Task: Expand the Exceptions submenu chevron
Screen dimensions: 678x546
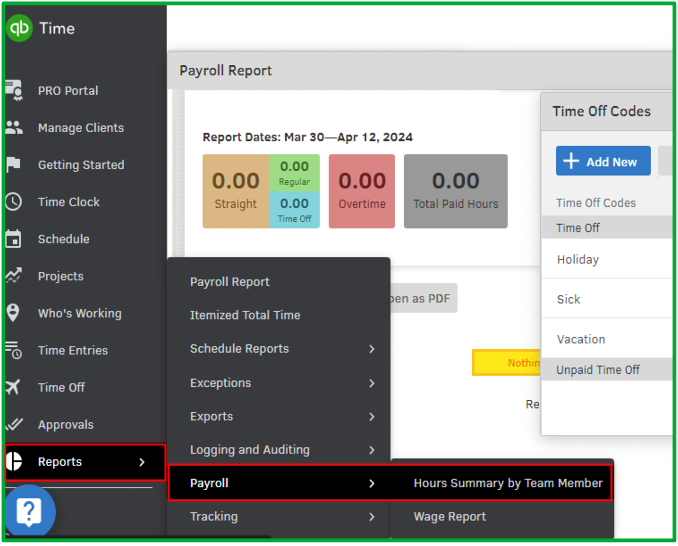Action: [x=371, y=383]
